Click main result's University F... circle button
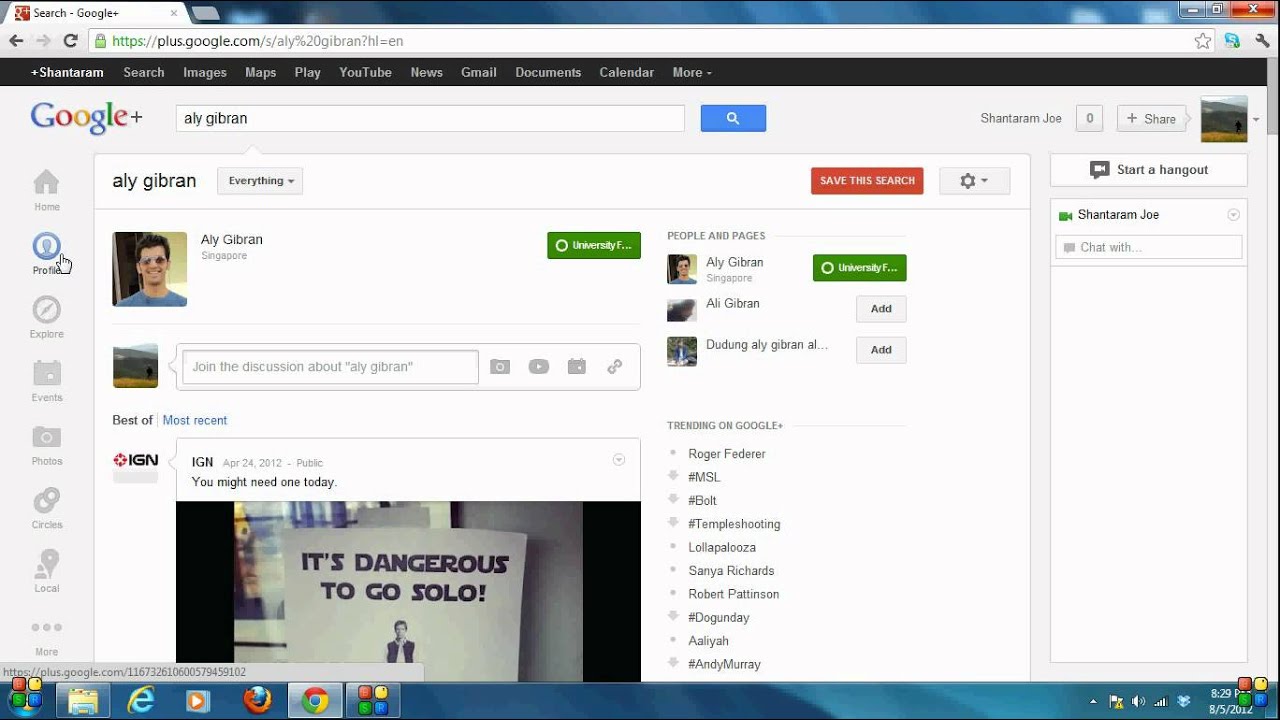 coord(594,245)
